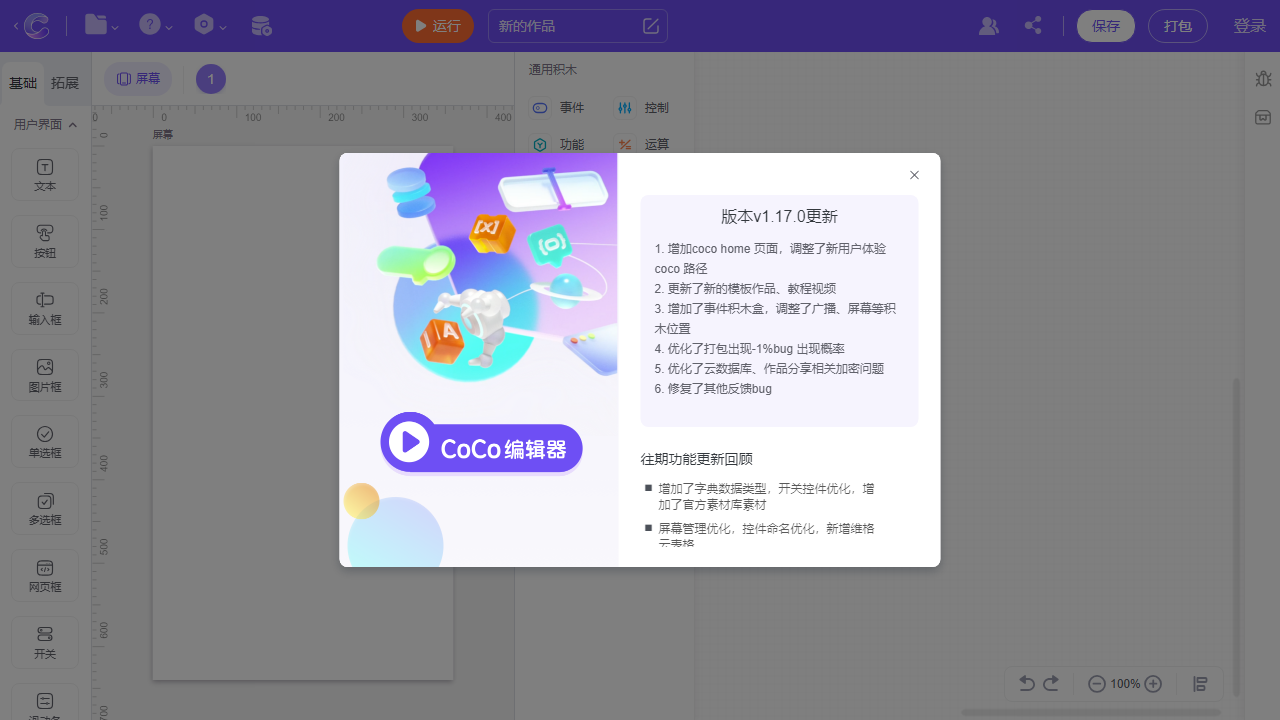Image resolution: width=1280 pixels, height=720 pixels.
Task: Click the redo arrow icon
Action: pos(1051,684)
